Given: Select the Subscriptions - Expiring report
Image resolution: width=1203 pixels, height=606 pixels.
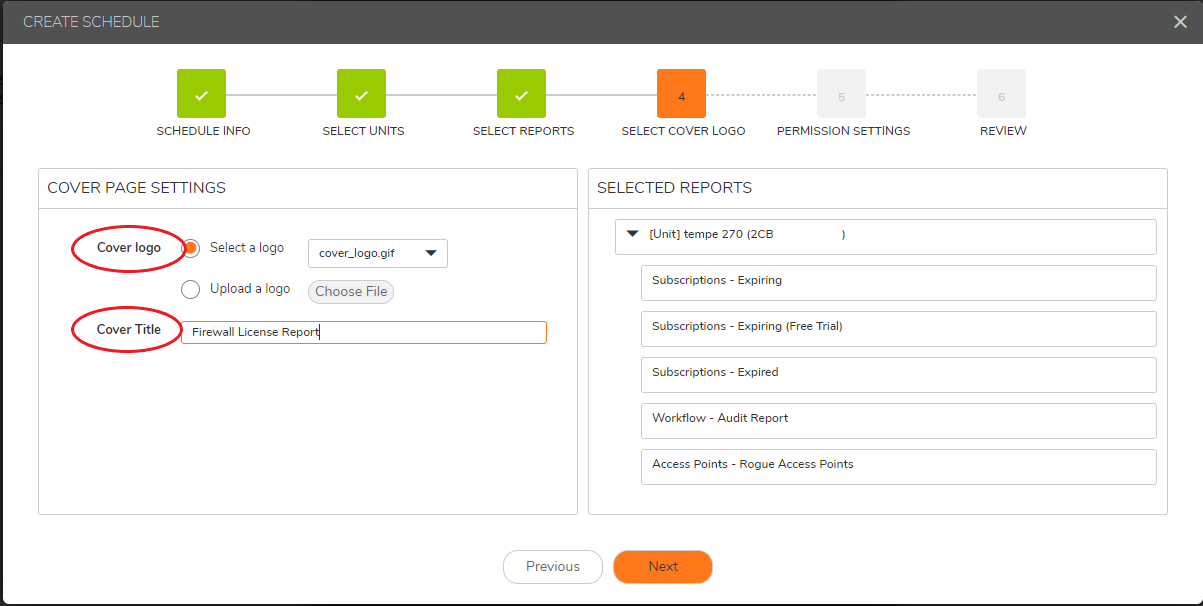Looking at the screenshot, I should (897, 282).
